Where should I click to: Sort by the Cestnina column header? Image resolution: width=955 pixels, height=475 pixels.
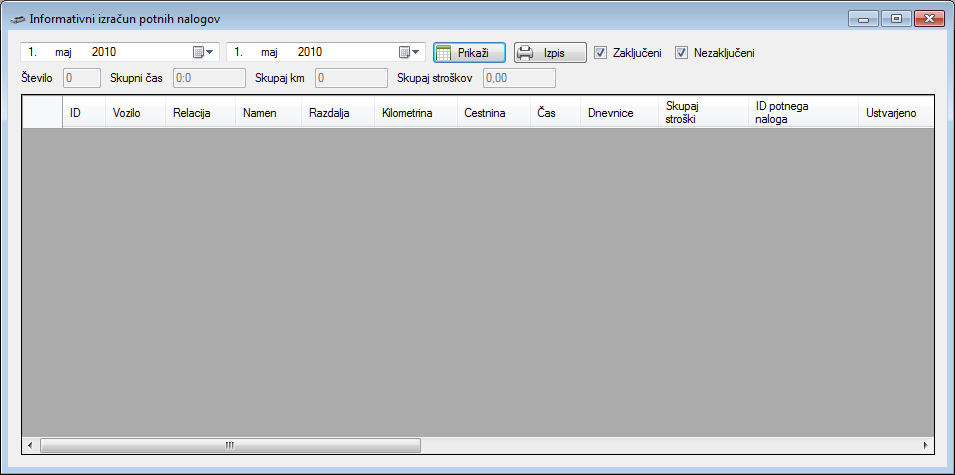[492, 113]
